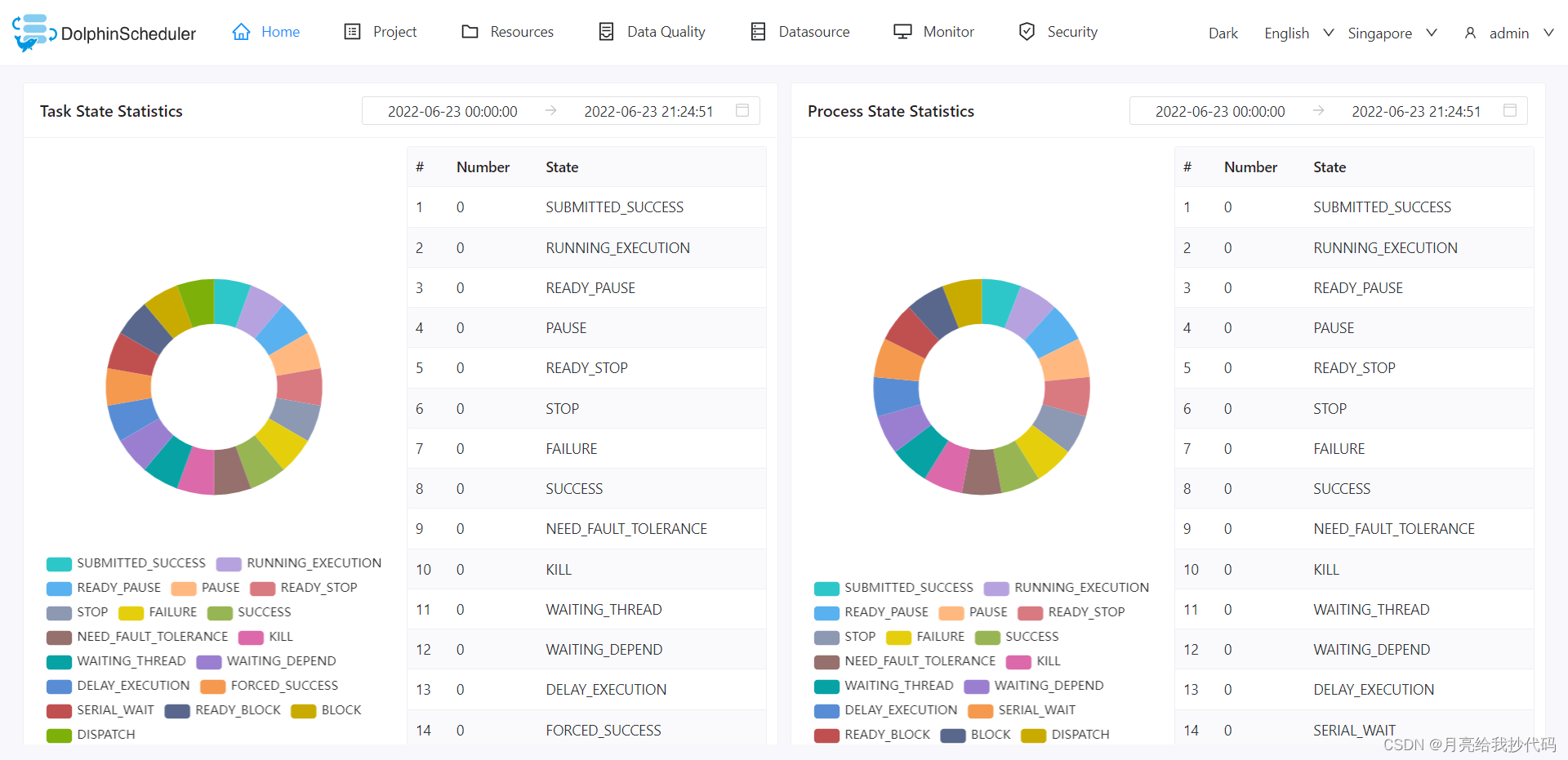The height and width of the screenshot is (760, 1568).
Task: Click the DolphinScheduler logo
Action: click(x=105, y=33)
